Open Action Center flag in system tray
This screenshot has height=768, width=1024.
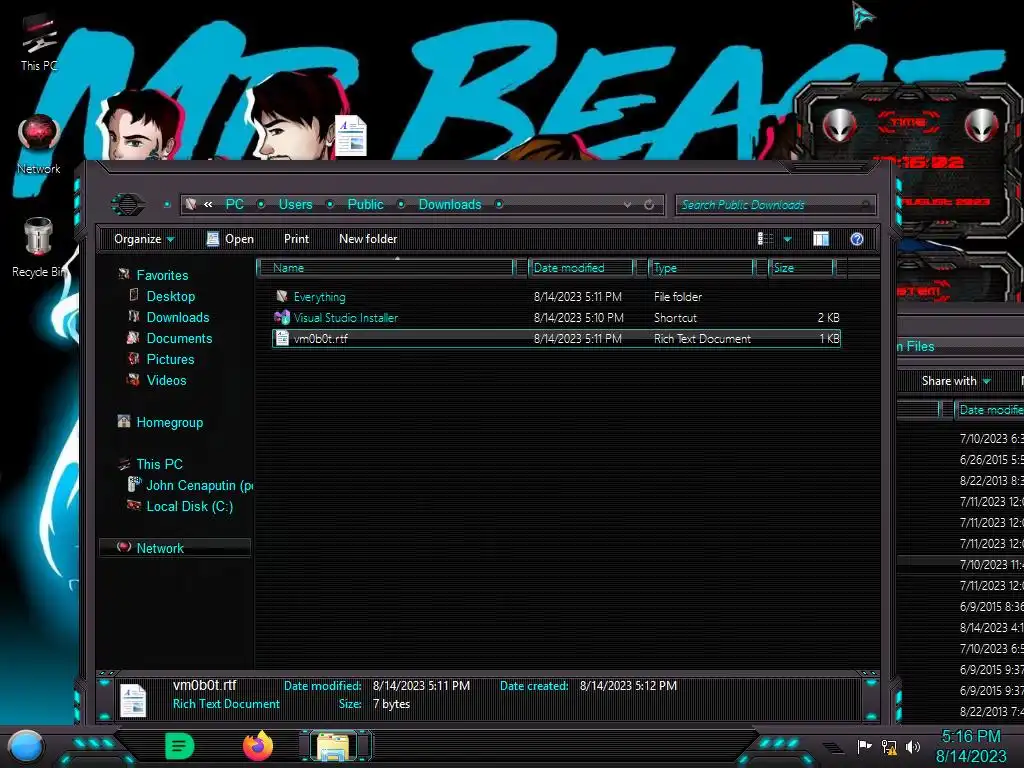click(x=864, y=746)
